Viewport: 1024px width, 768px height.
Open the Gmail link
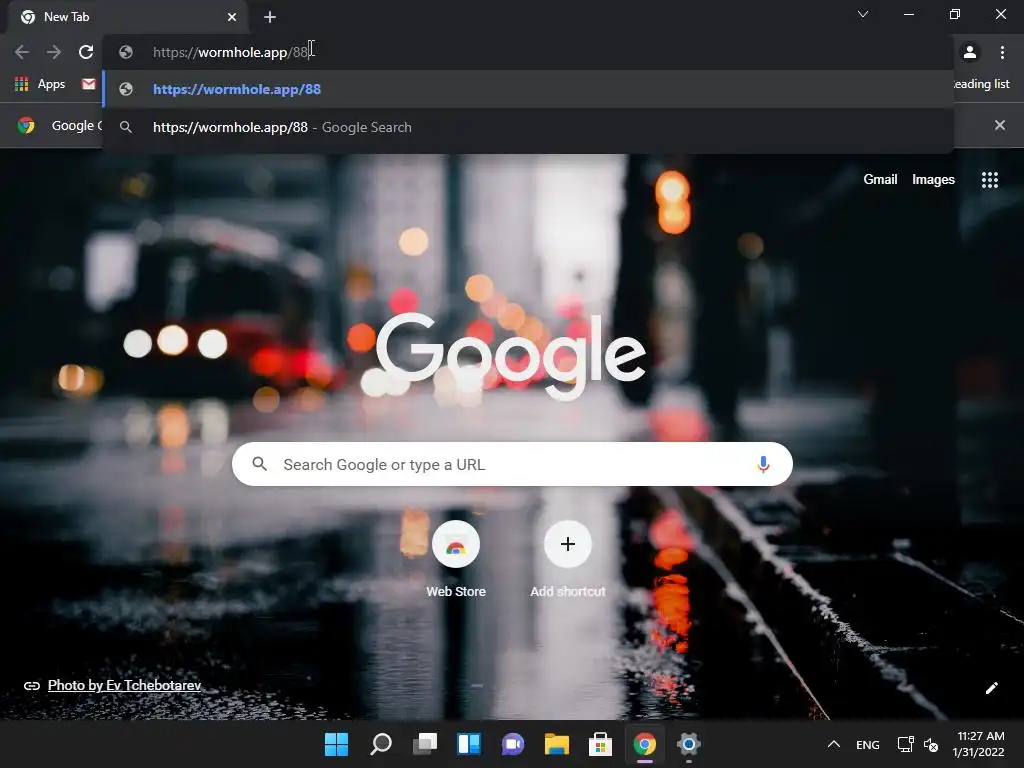tap(880, 180)
